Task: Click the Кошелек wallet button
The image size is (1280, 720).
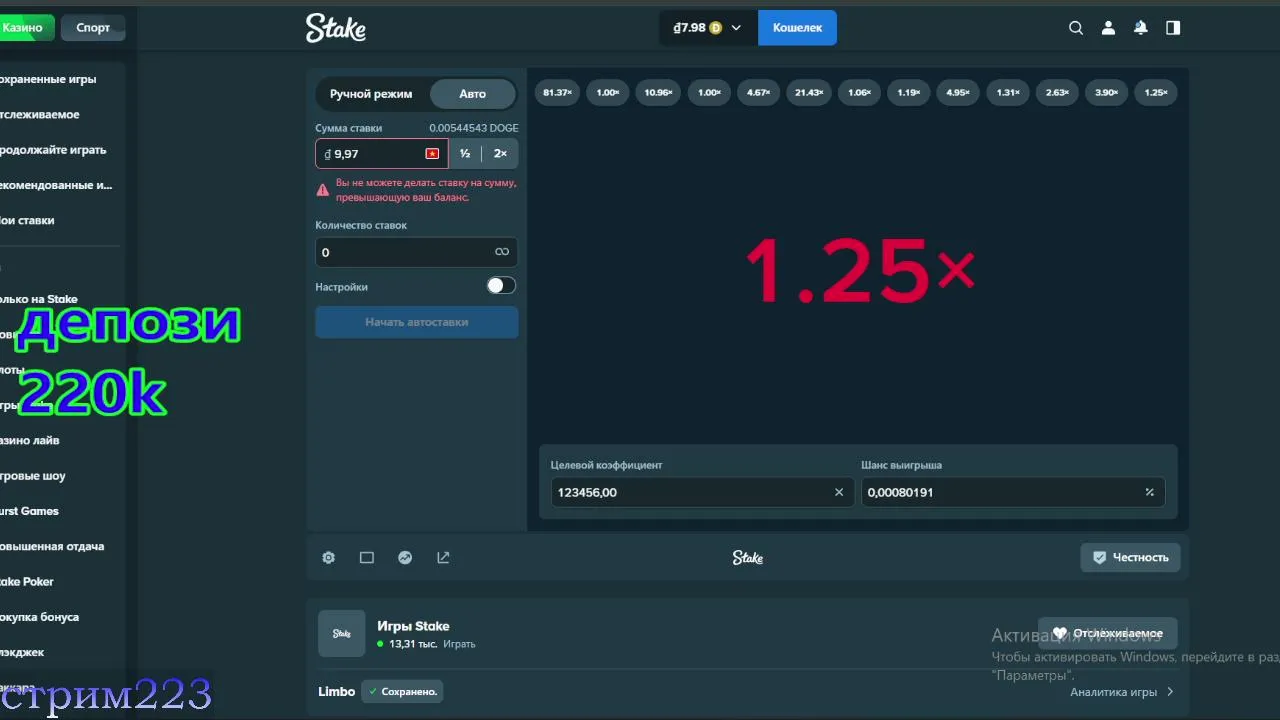Action: [797, 28]
